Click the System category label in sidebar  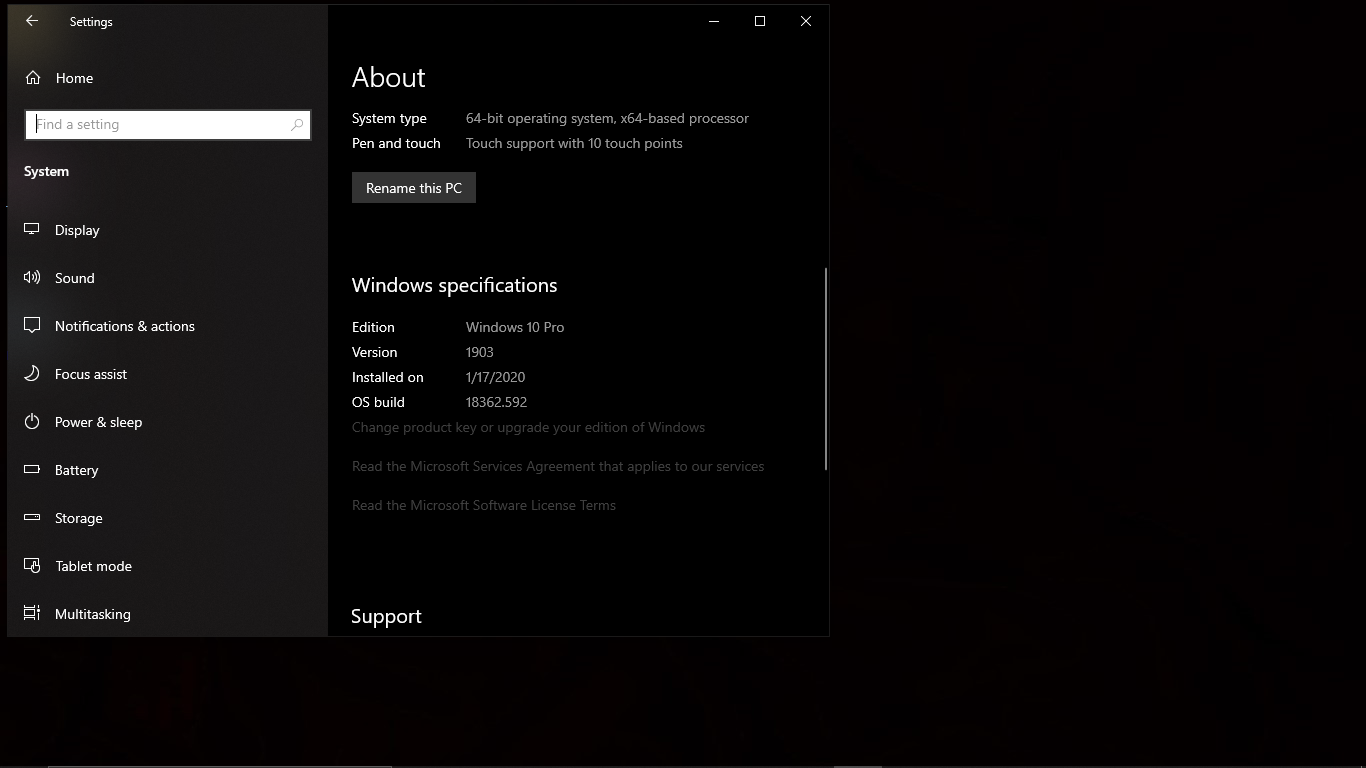click(47, 171)
